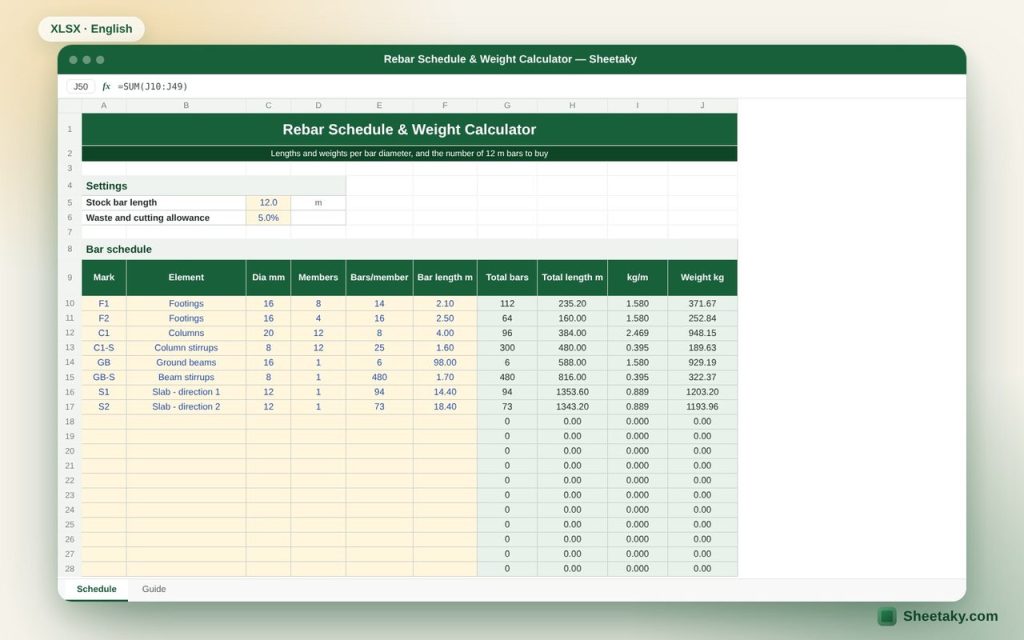
Task: Select the Slab - direction 2 cell
Action: pyautogui.click(x=186, y=407)
